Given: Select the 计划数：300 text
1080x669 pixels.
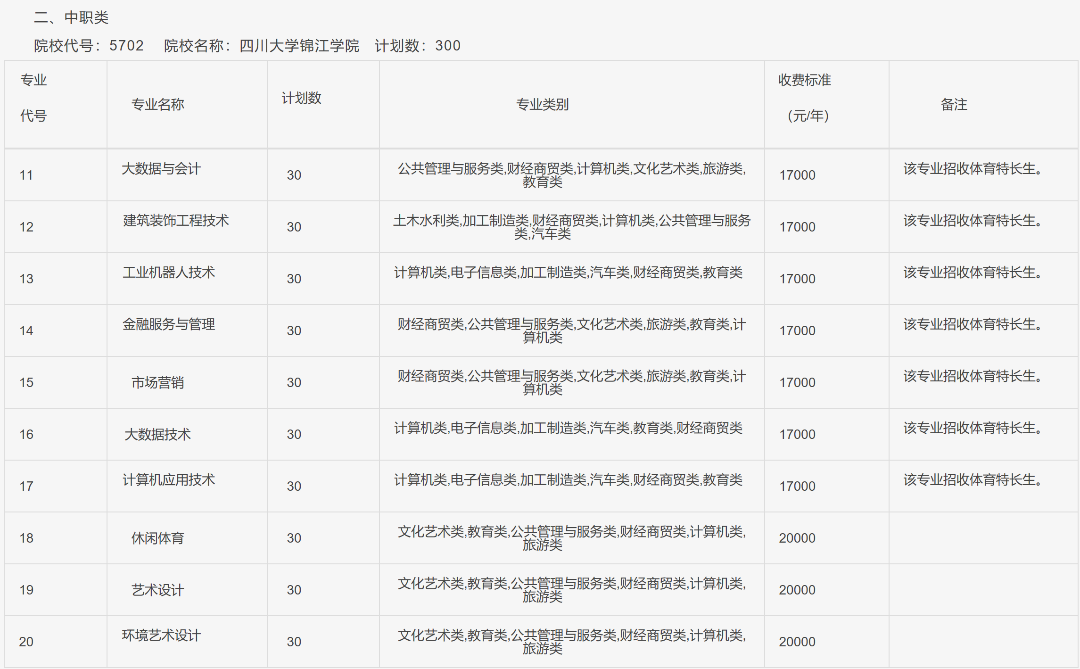Looking at the screenshot, I should (x=416, y=45).
